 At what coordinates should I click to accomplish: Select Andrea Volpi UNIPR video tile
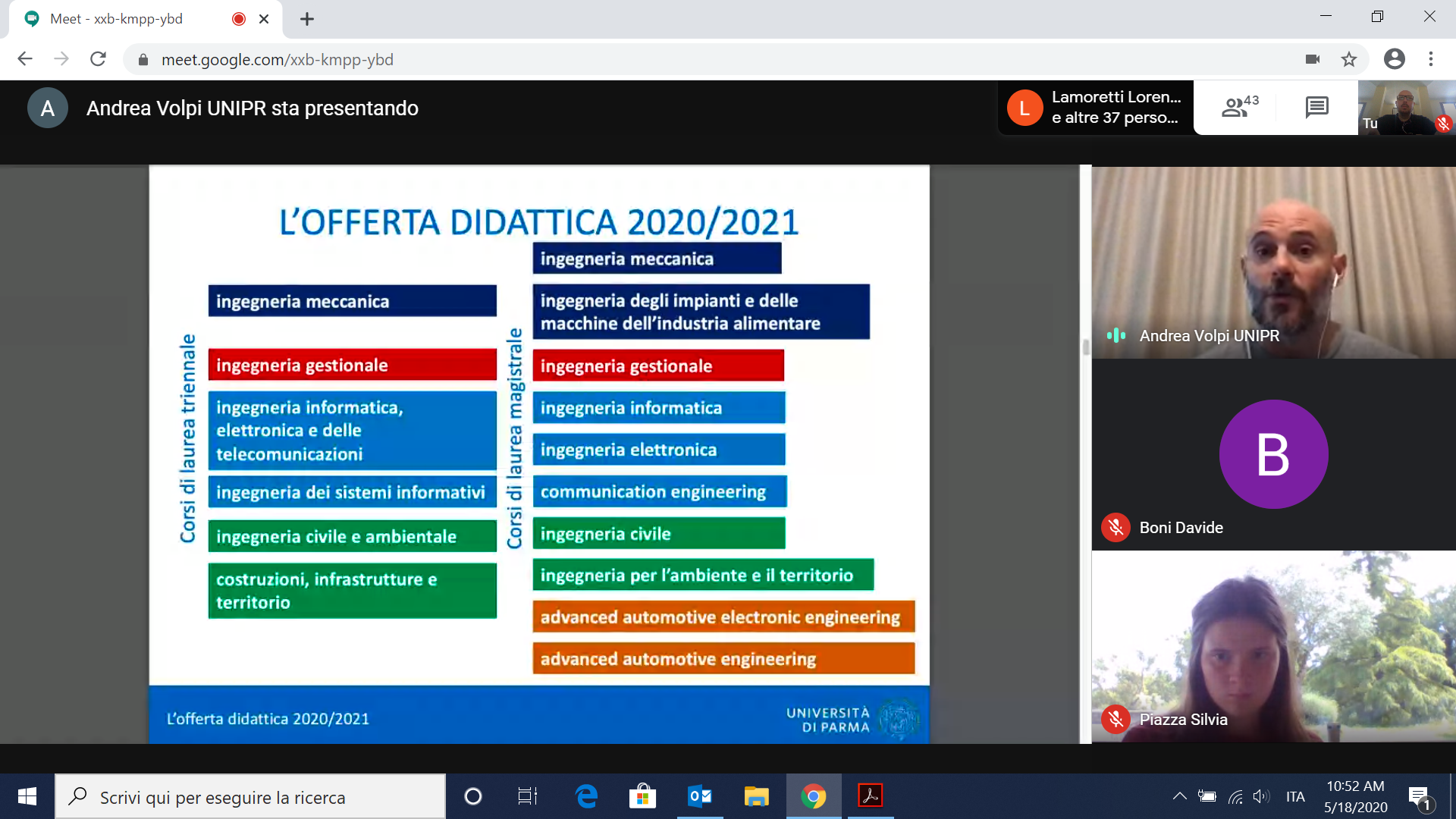[1274, 262]
